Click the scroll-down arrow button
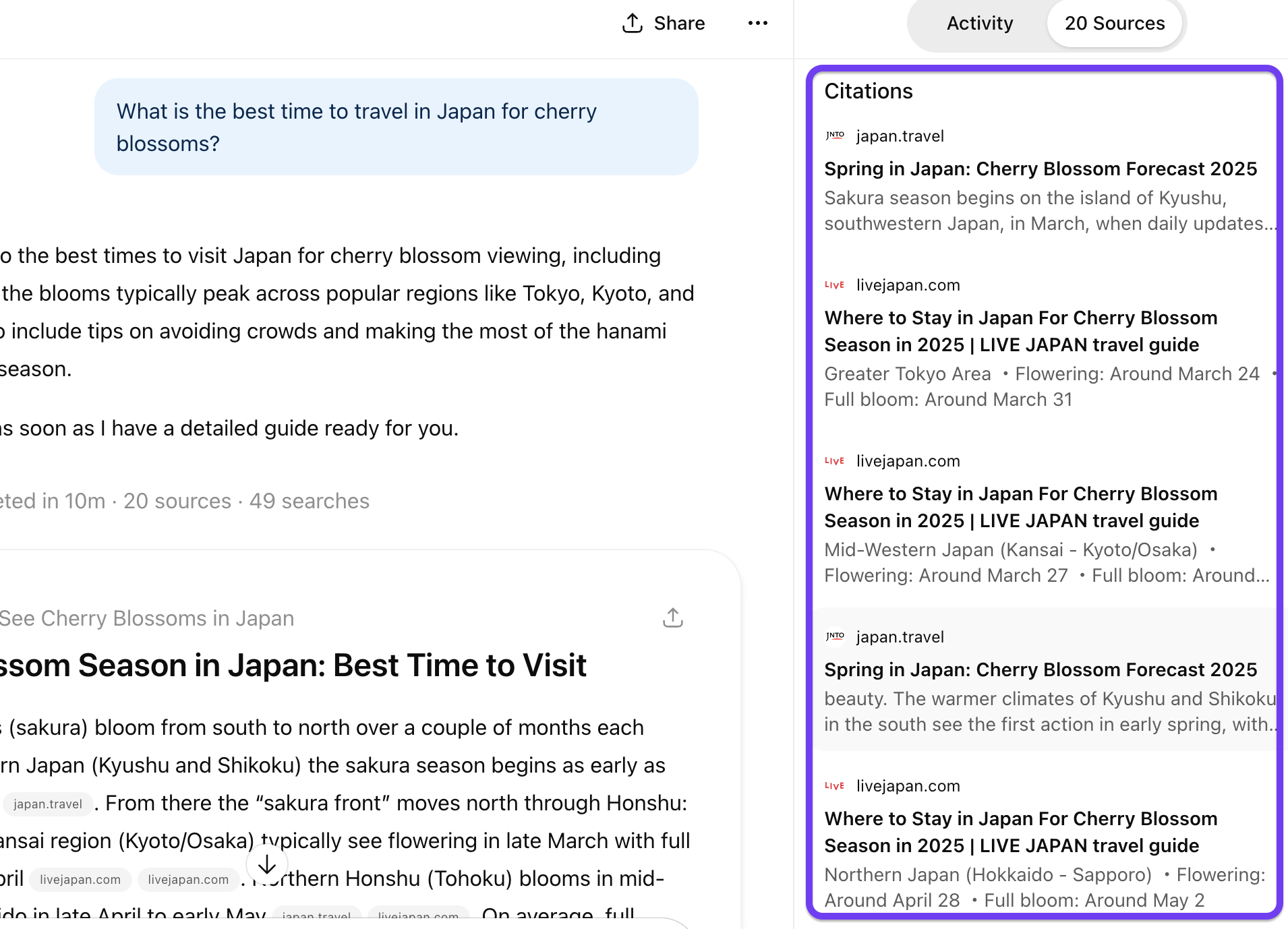This screenshot has height=929, width=1288. pos(267,864)
